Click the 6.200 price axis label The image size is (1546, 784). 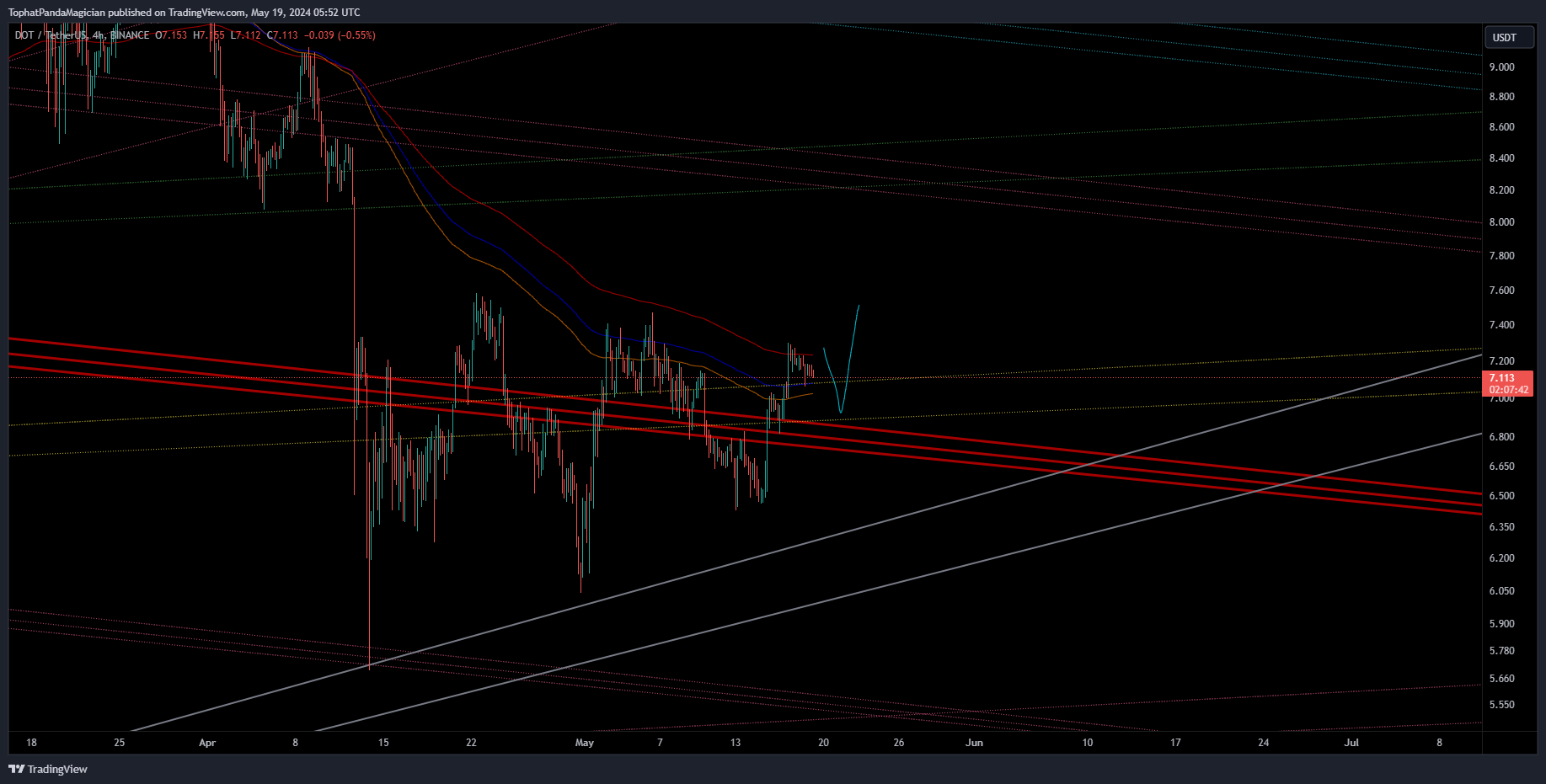click(1501, 558)
